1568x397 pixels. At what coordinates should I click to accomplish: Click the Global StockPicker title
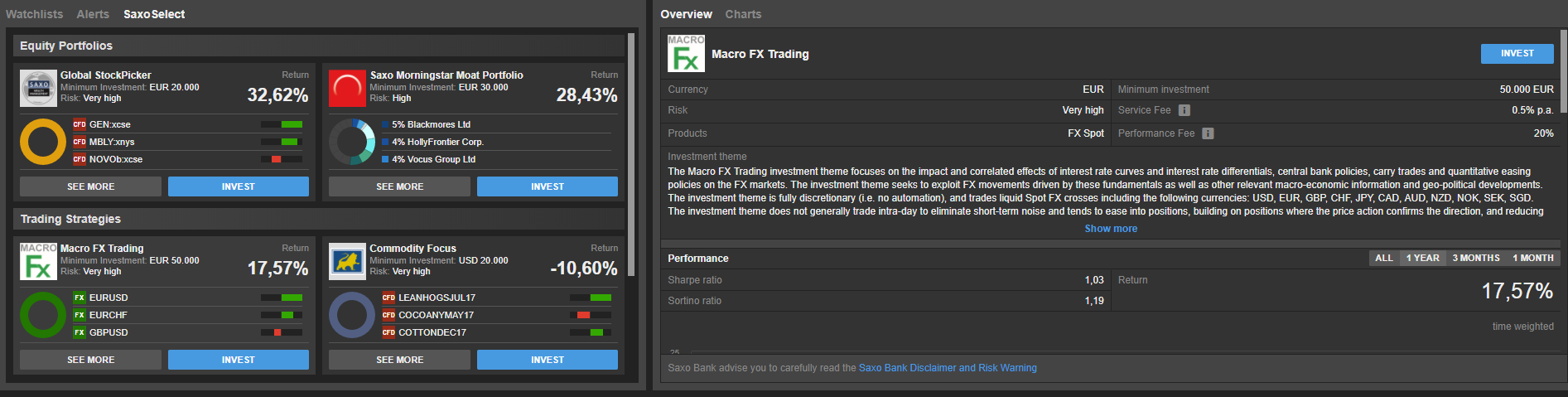pos(106,75)
